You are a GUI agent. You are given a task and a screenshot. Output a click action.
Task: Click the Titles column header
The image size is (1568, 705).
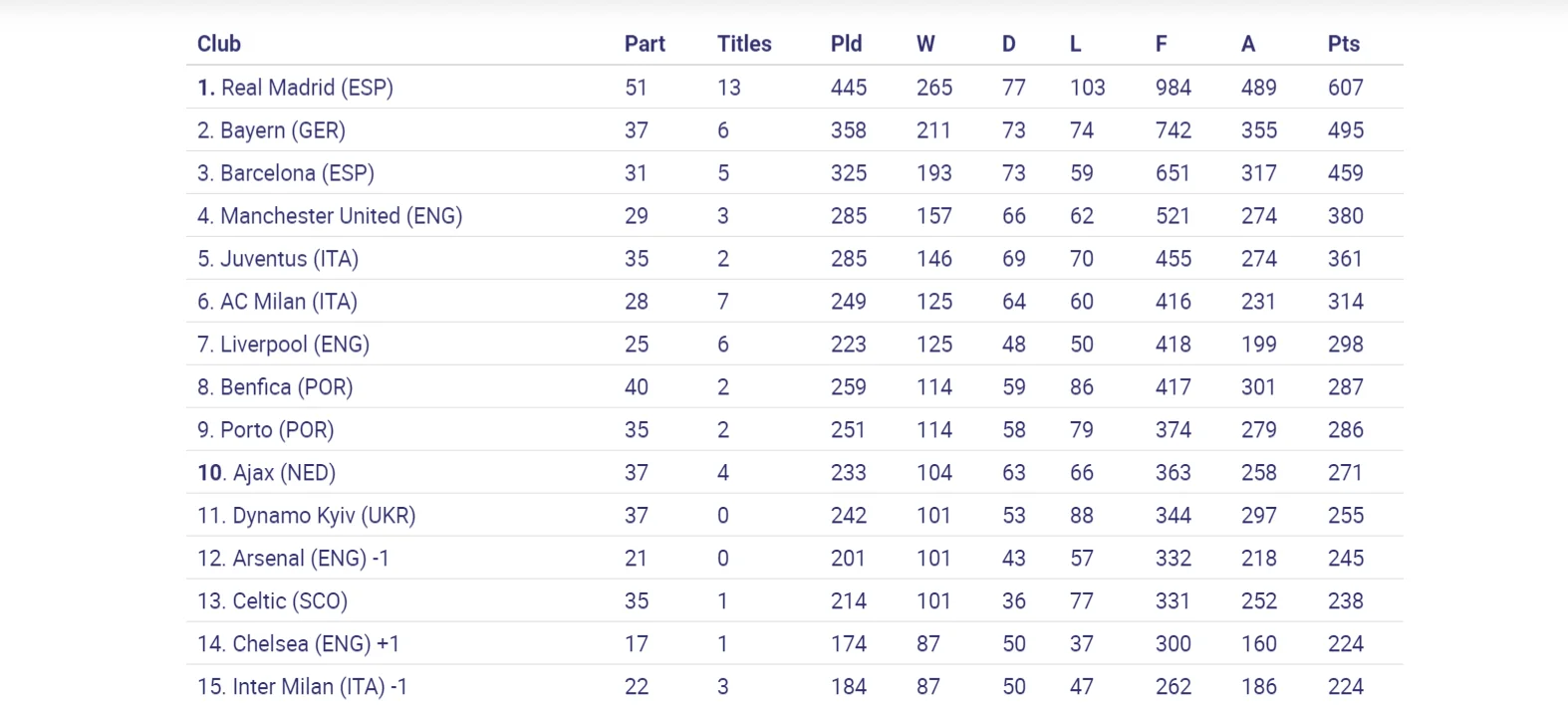tap(743, 44)
